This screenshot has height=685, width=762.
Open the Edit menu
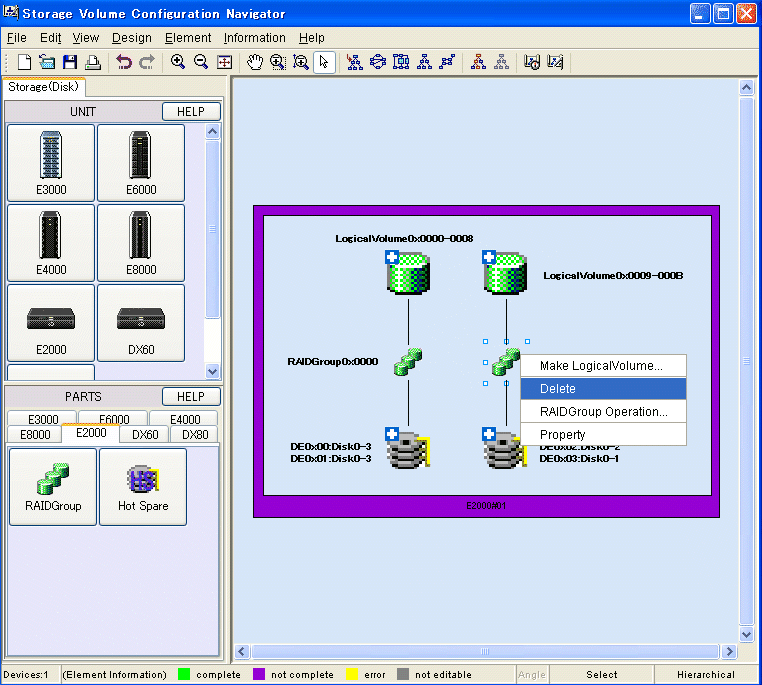coord(51,38)
